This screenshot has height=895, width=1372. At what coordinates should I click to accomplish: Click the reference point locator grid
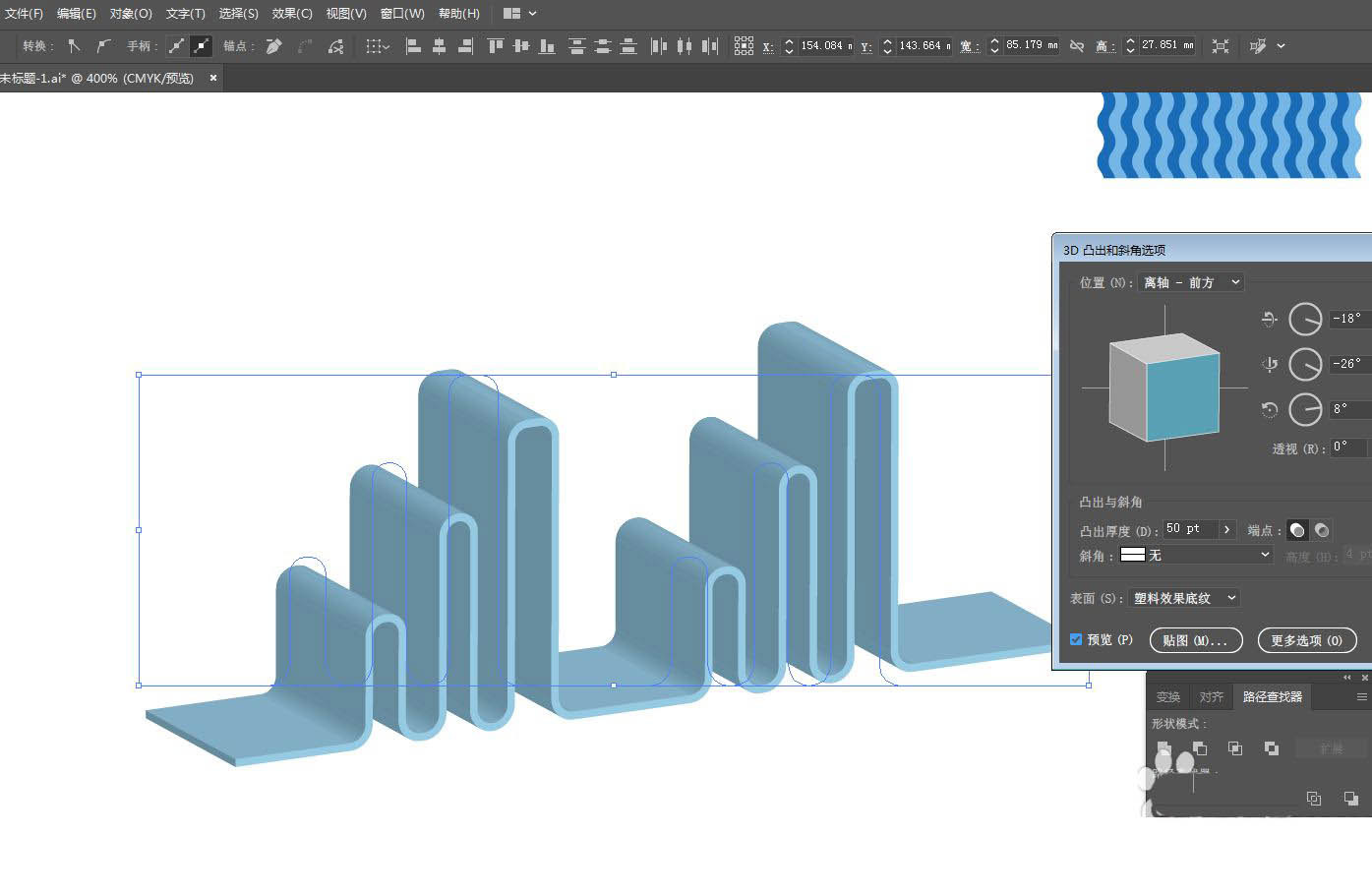[744, 46]
